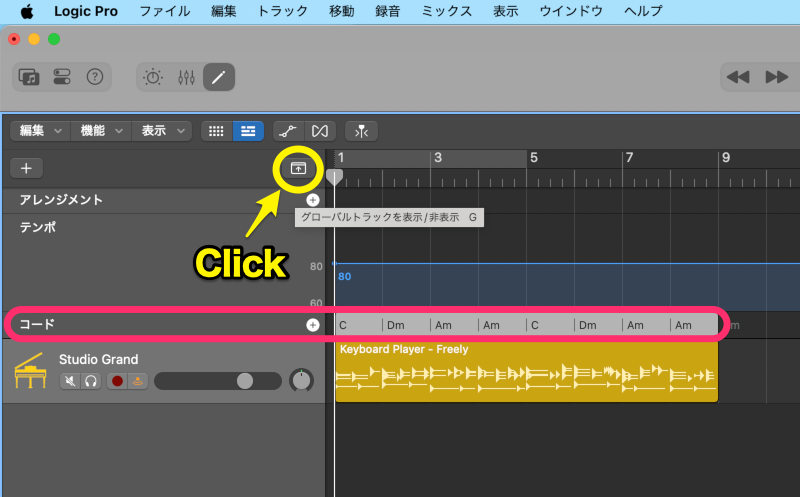This screenshot has width=800, height=497.
Task: Select the アレンジメント global track label
Action: 61,200
